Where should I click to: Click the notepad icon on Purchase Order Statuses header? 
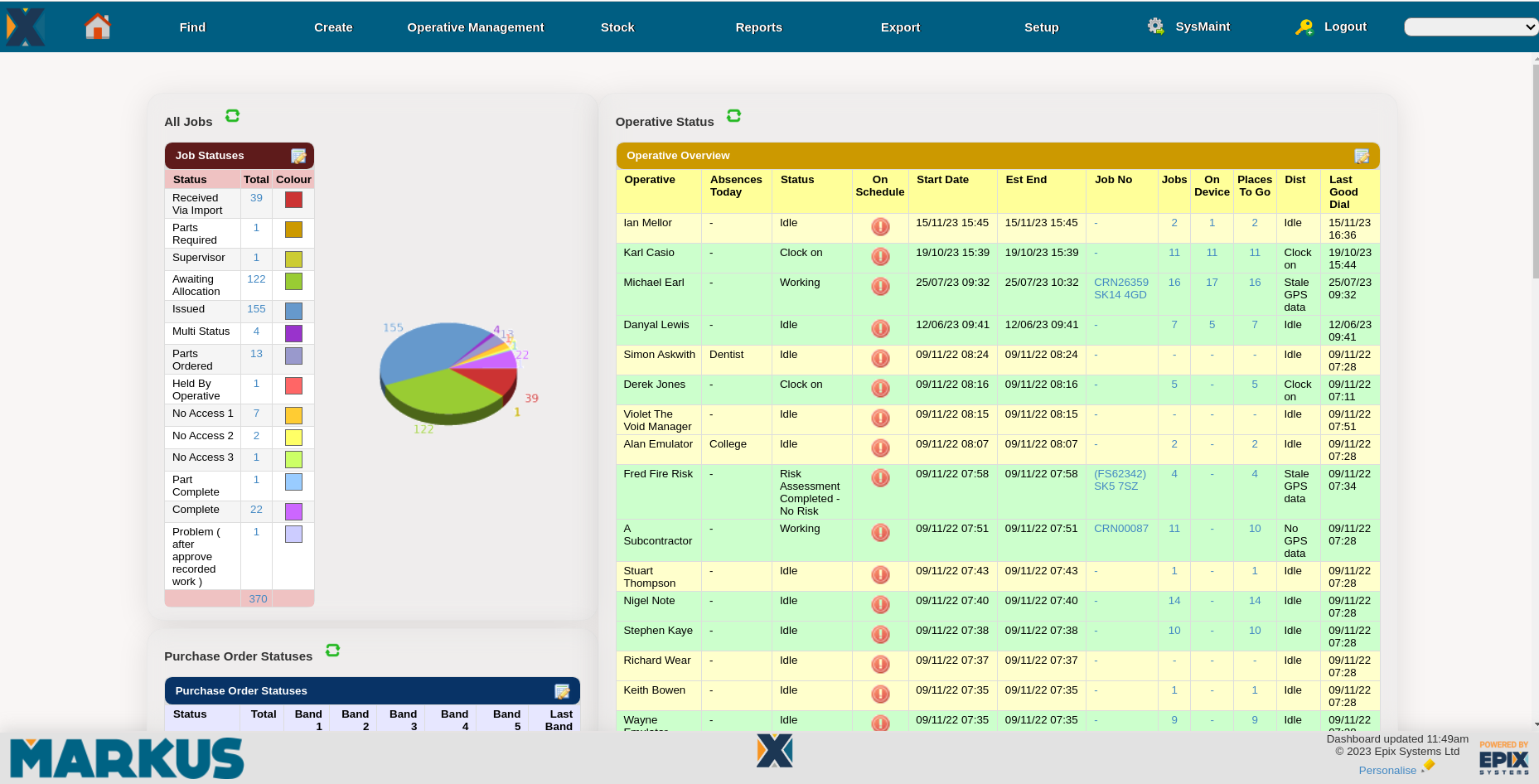pos(564,690)
